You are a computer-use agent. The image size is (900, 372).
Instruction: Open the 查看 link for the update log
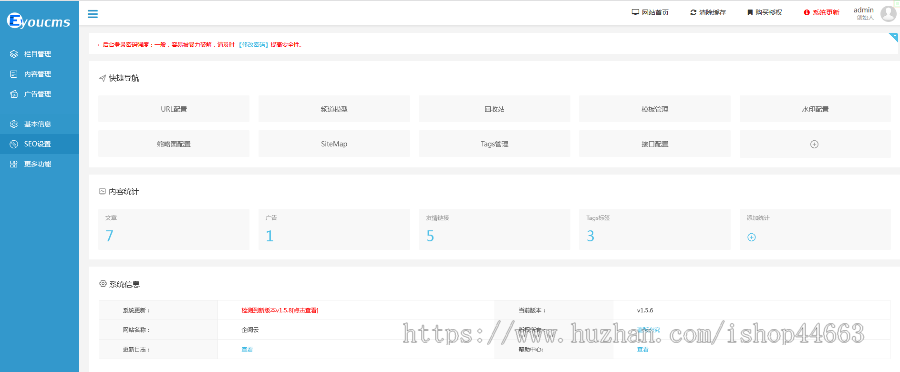tap(247, 350)
